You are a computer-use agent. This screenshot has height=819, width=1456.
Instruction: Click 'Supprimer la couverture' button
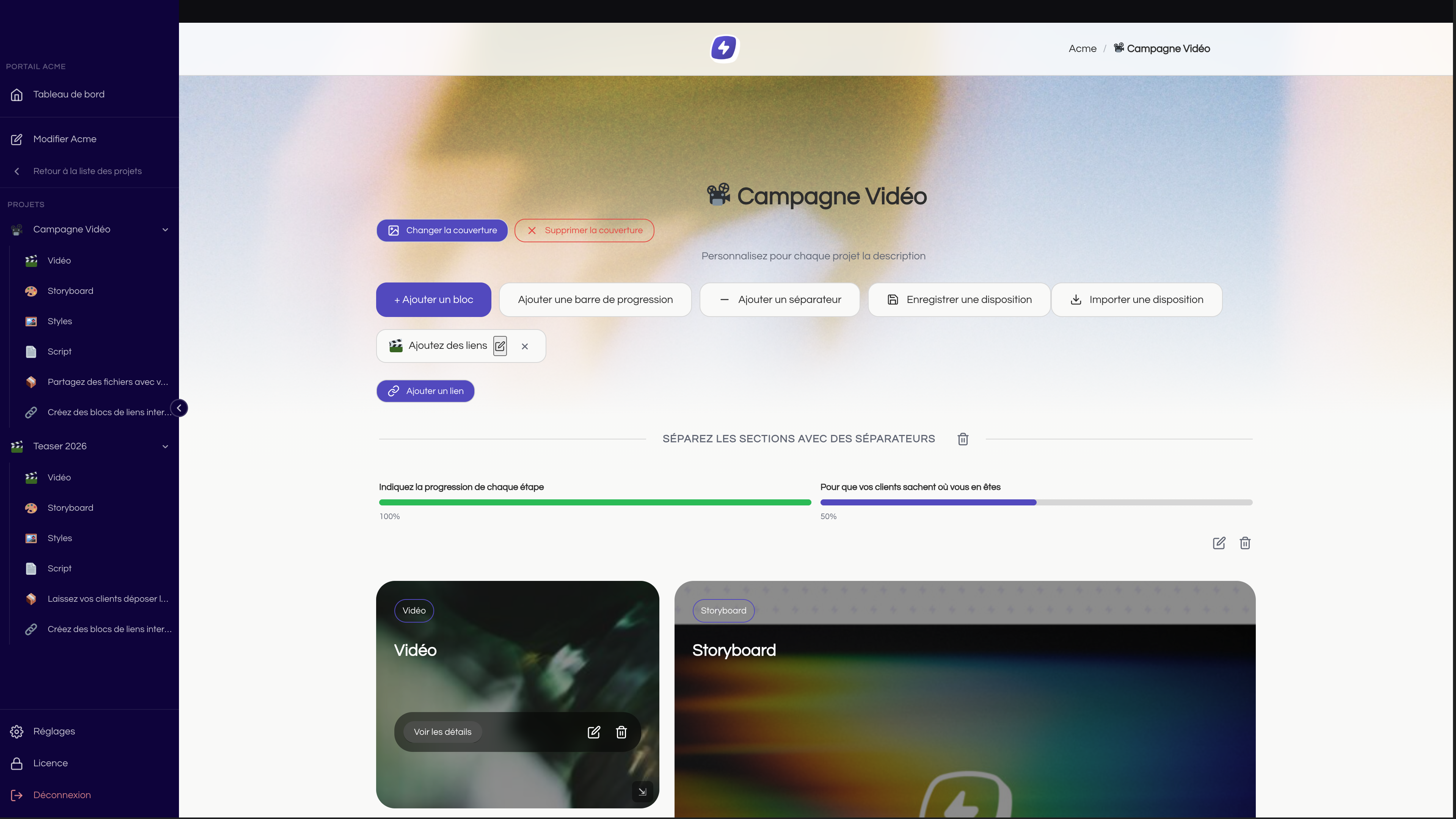pos(584,231)
